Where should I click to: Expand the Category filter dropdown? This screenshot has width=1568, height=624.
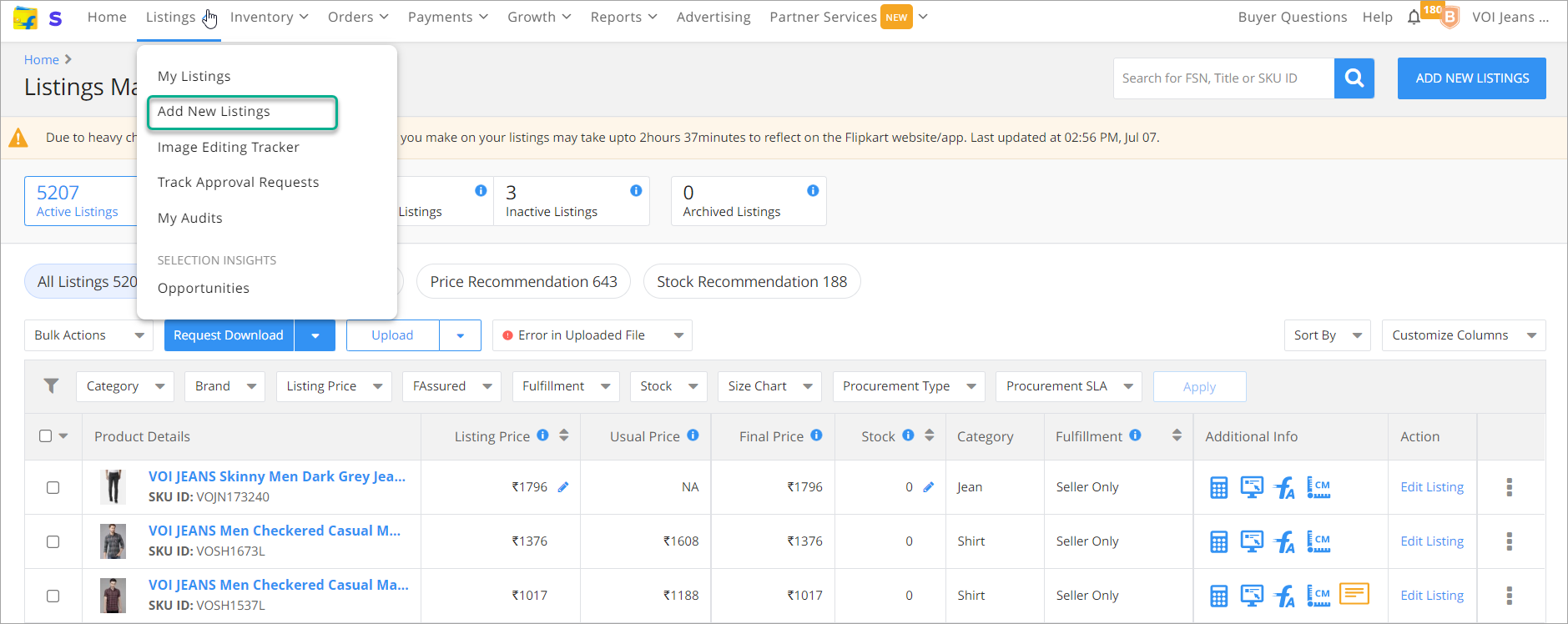pos(125,386)
